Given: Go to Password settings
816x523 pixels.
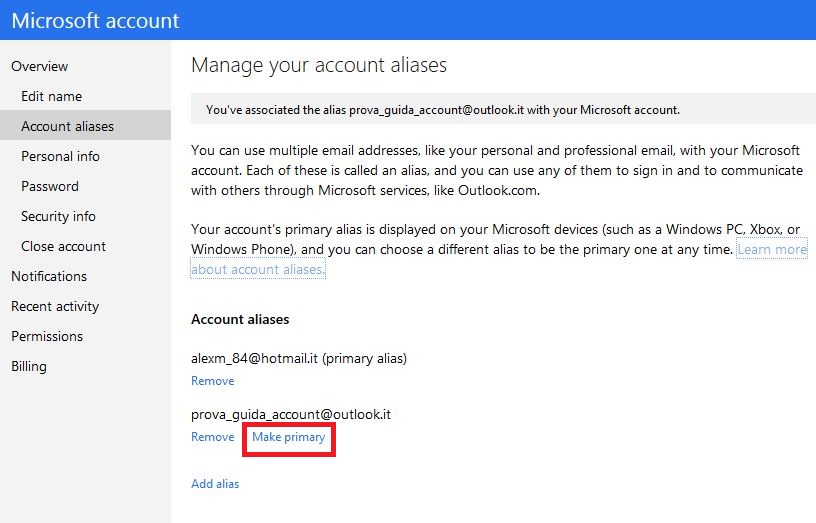Looking at the screenshot, I should pyautogui.click(x=50, y=186).
